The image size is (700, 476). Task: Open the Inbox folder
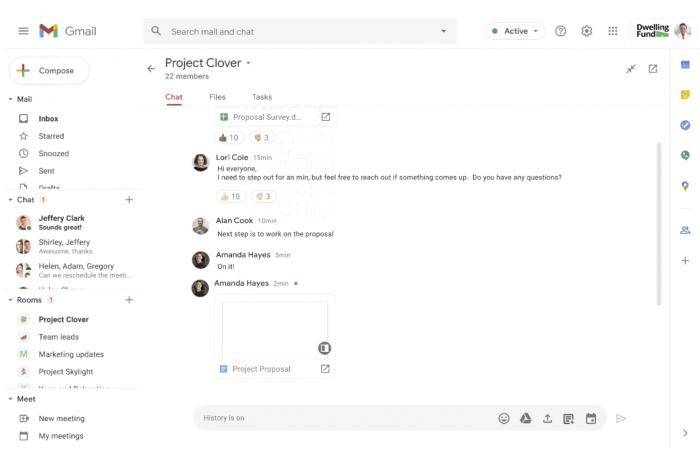click(48, 118)
